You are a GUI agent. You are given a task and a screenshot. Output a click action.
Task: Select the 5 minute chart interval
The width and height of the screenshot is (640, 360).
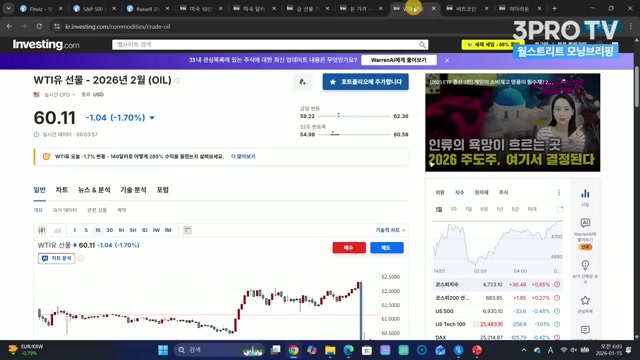[86, 230]
